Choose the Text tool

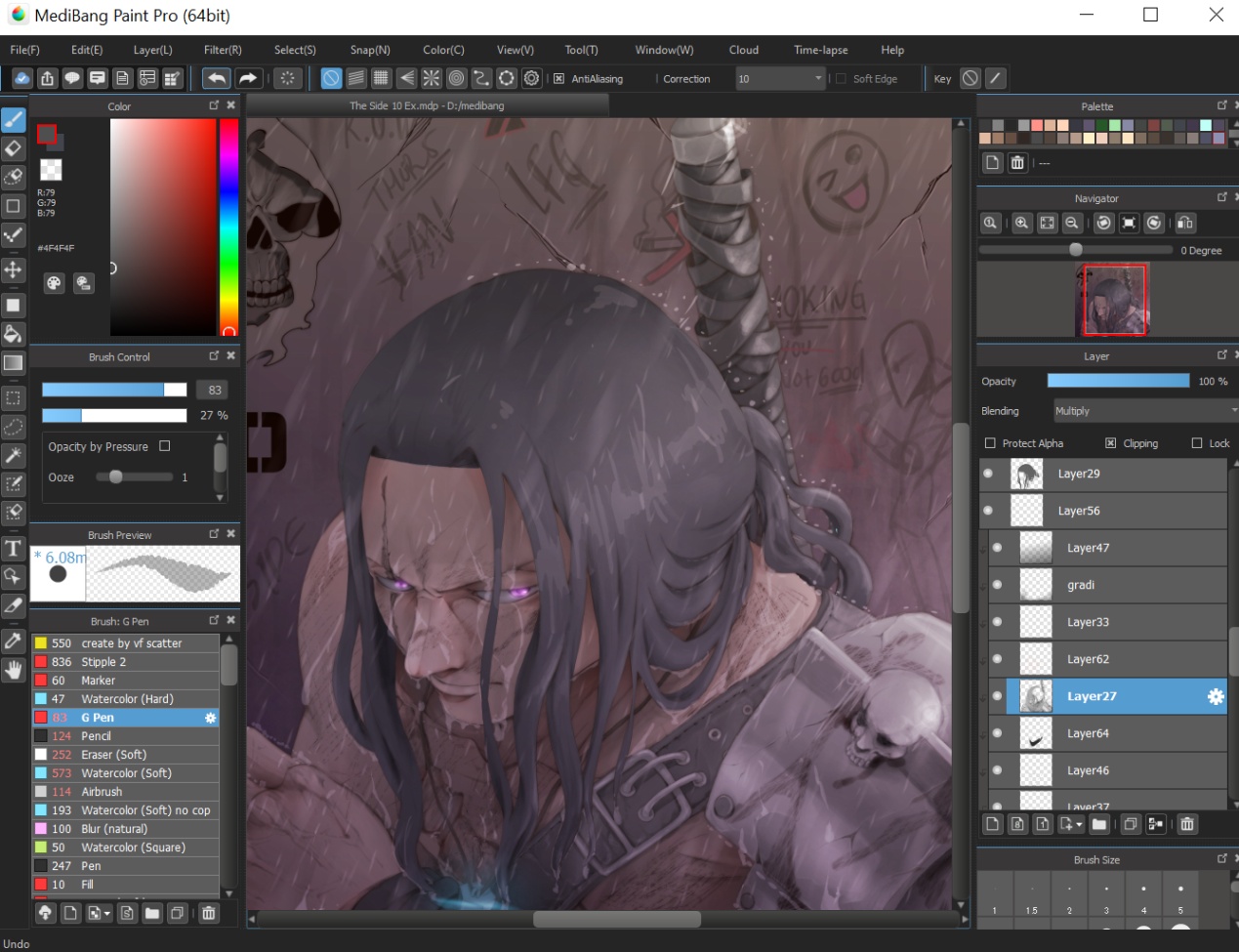coord(14,548)
